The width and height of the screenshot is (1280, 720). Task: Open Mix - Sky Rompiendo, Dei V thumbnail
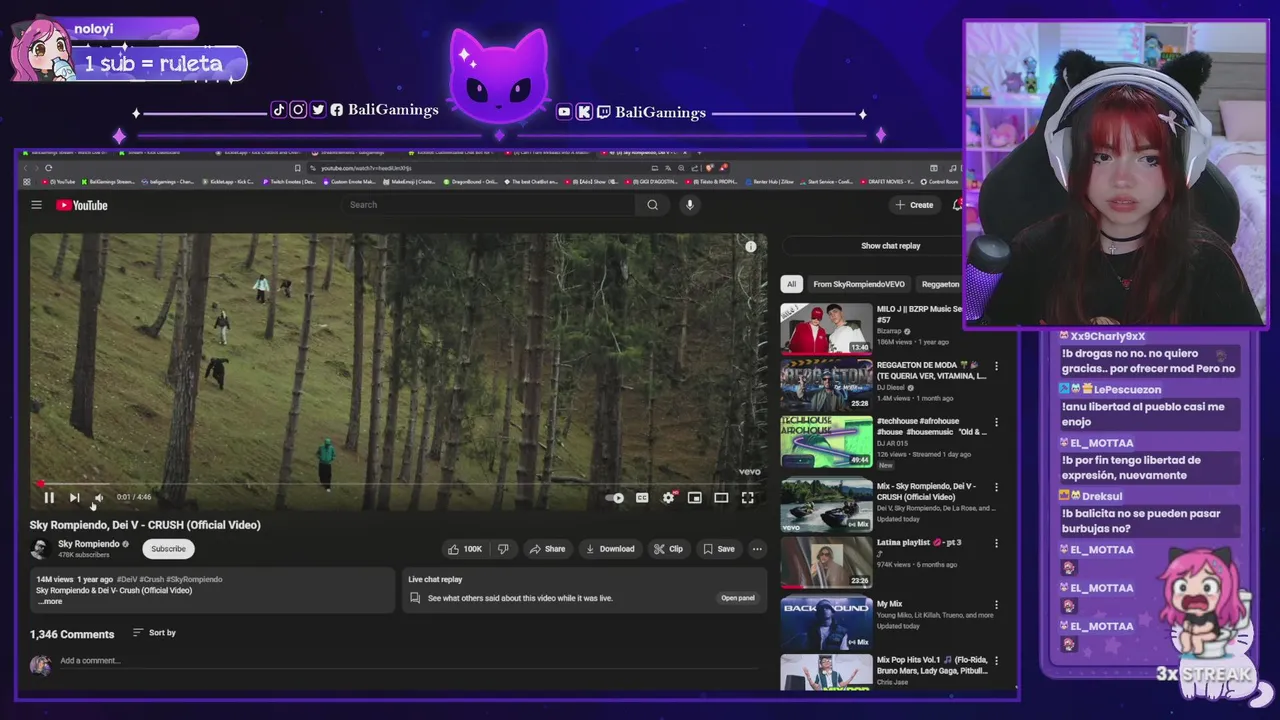pyautogui.click(x=826, y=504)
